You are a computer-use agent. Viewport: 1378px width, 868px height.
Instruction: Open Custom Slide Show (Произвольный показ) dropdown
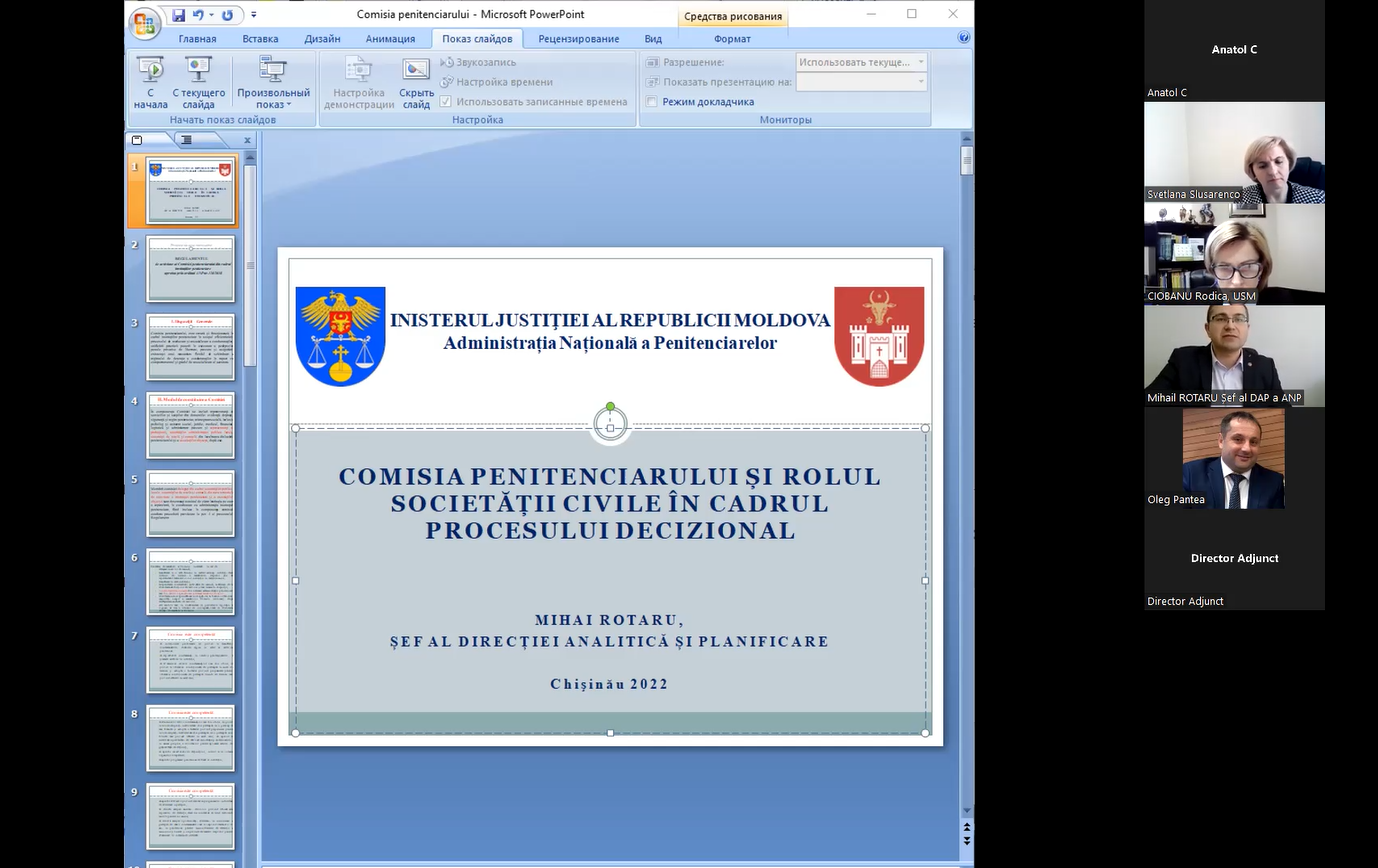point(273,82)
